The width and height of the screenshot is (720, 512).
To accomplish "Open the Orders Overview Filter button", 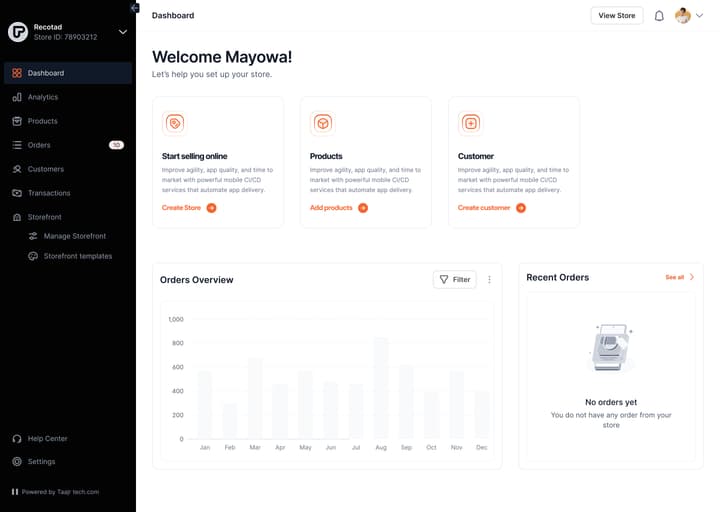I will click(455, 279).
